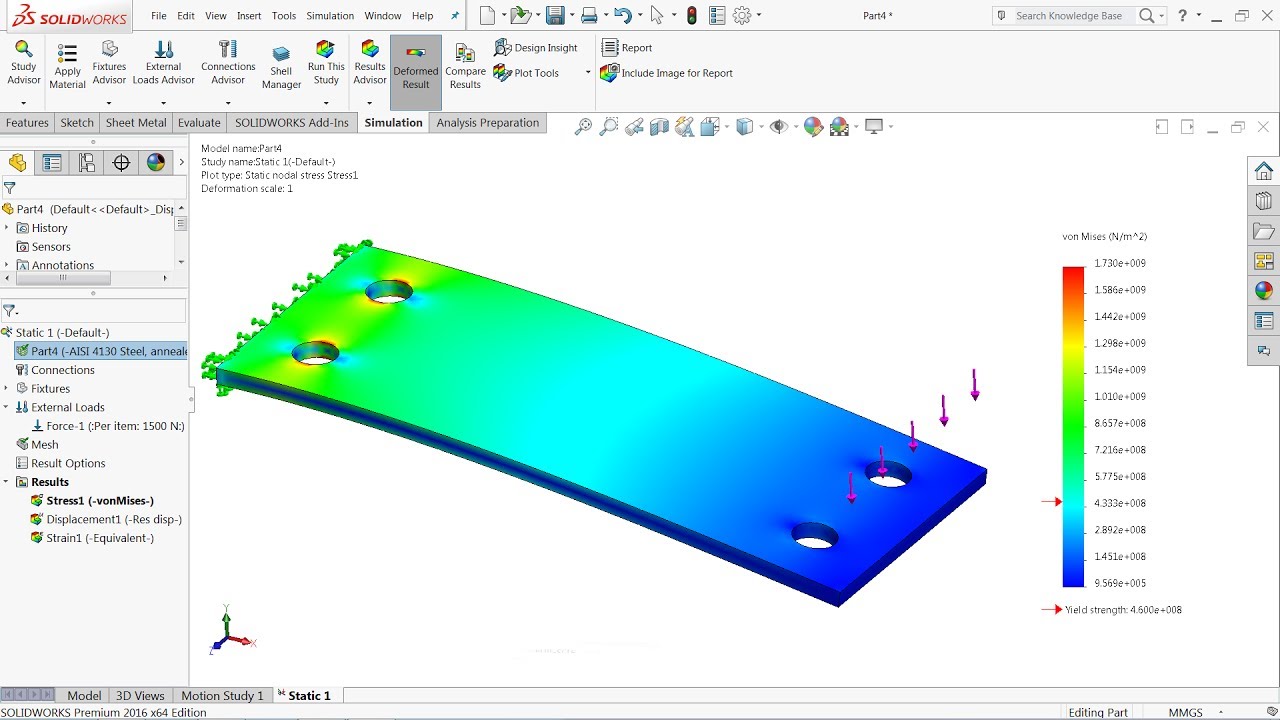The height and width of the screenshot is (720, 1280).
Task: Open the Simulation menu
Action: coord(330,16)
